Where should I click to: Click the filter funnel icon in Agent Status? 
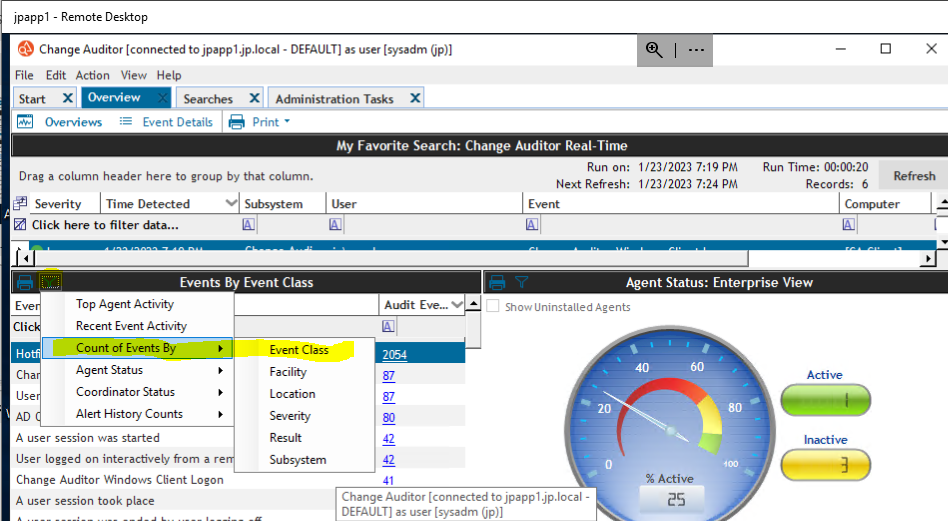[521, 282]
